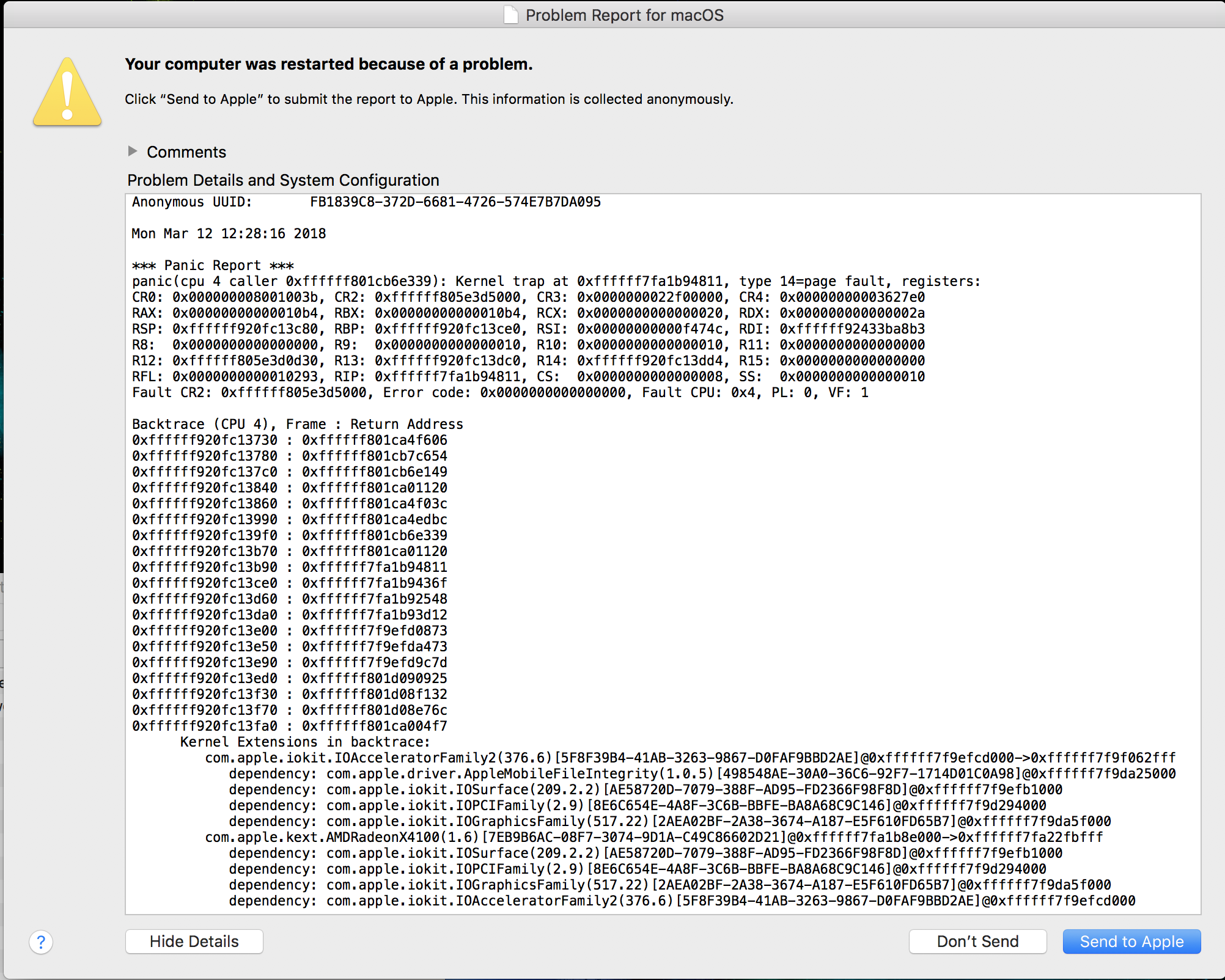Click the Problem Report for macOS title
The width and height of the screenshot is (1225, 980).
[624, 15]
